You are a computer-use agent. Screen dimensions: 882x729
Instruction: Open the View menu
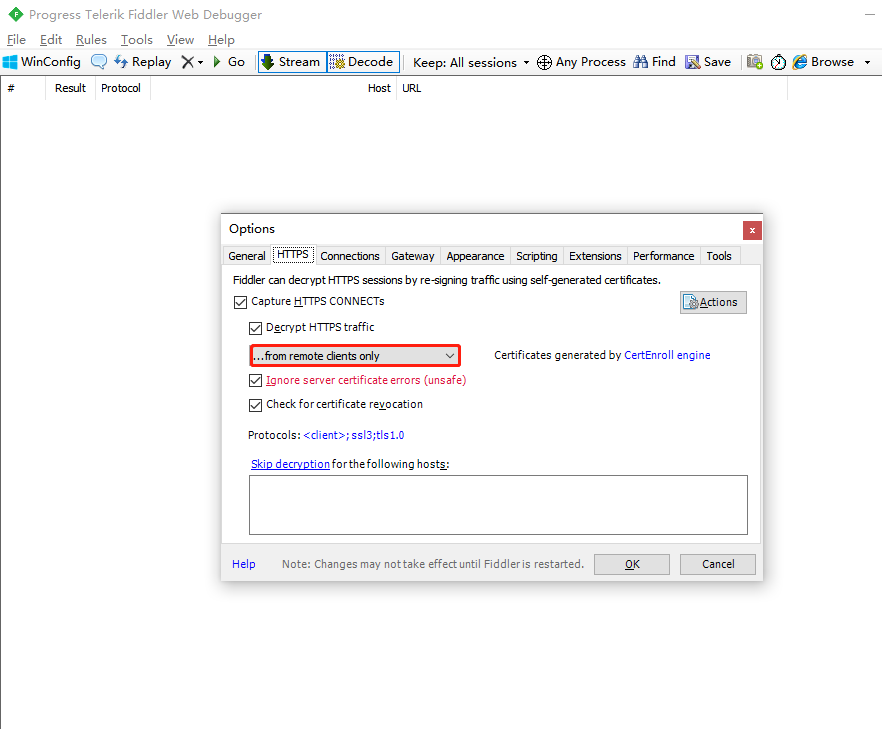point(180,39)
